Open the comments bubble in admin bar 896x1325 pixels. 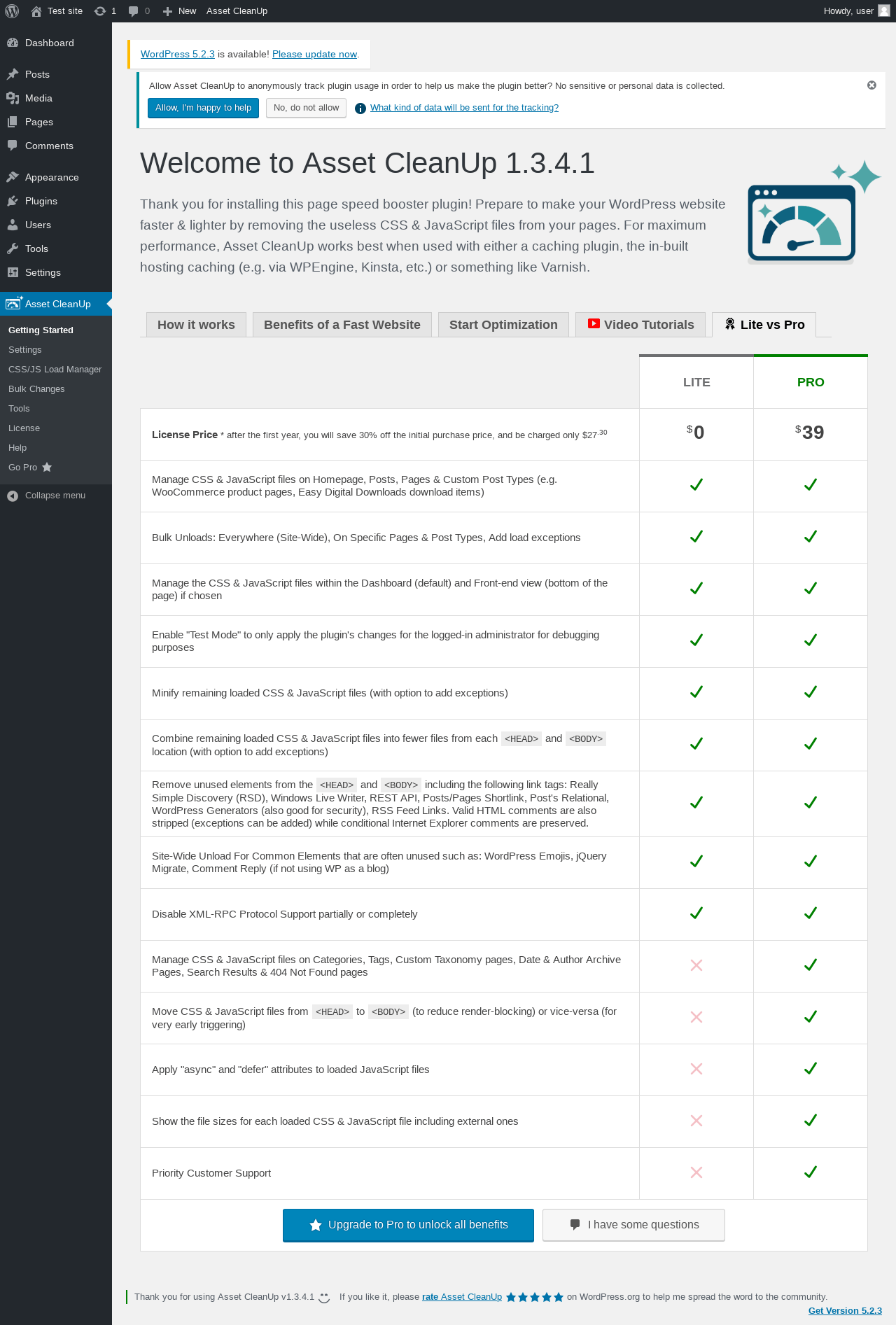click(139, 11)
